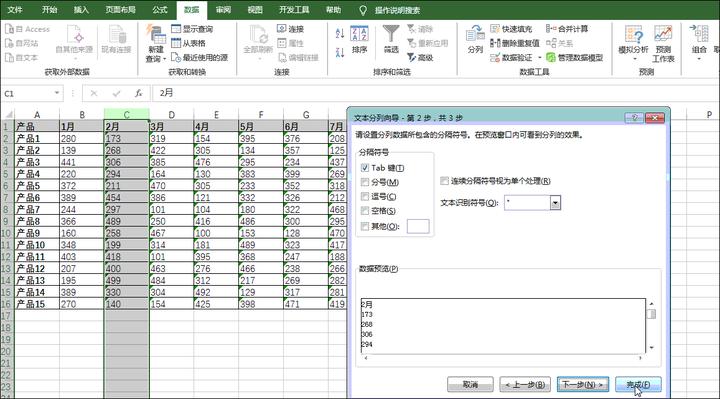Image resolution: width=720 pixels, height=399 pixels.
Task: Toggle the Filter (筛选) funnel
Action: pos(391,40)
